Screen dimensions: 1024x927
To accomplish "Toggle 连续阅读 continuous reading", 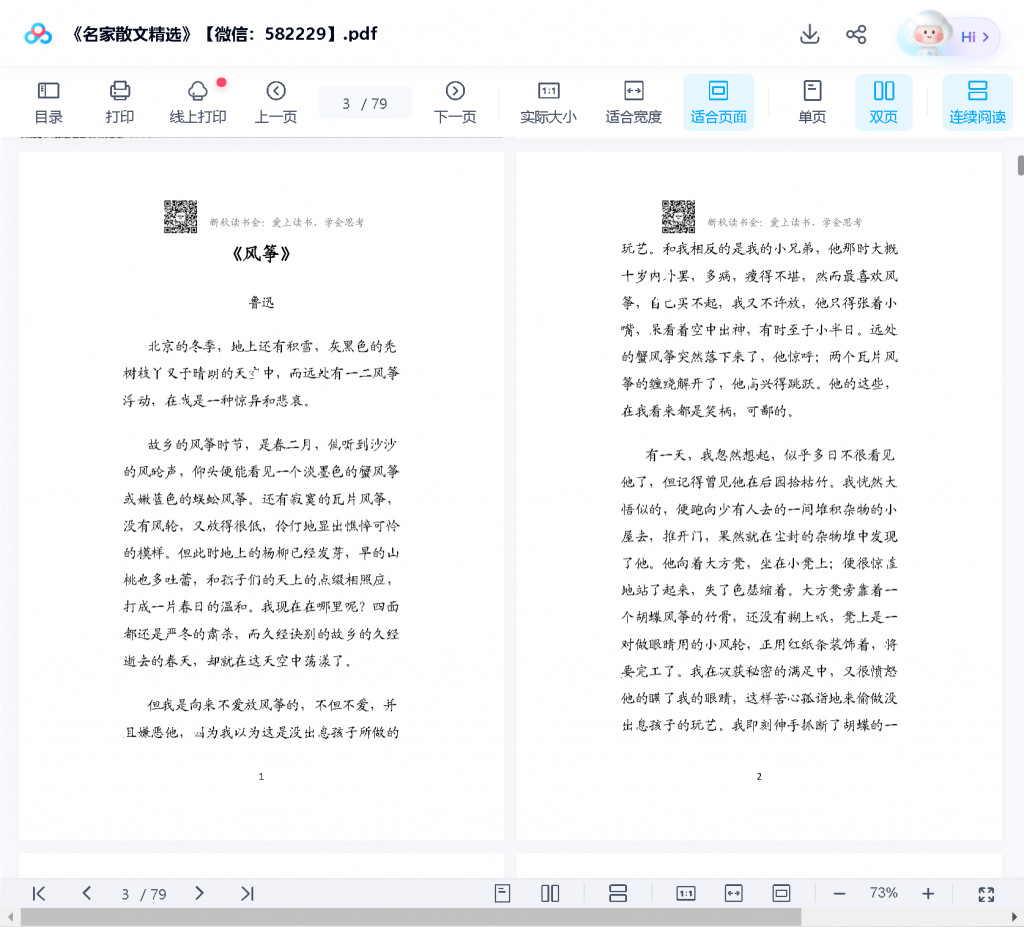I will click(978, 103).
